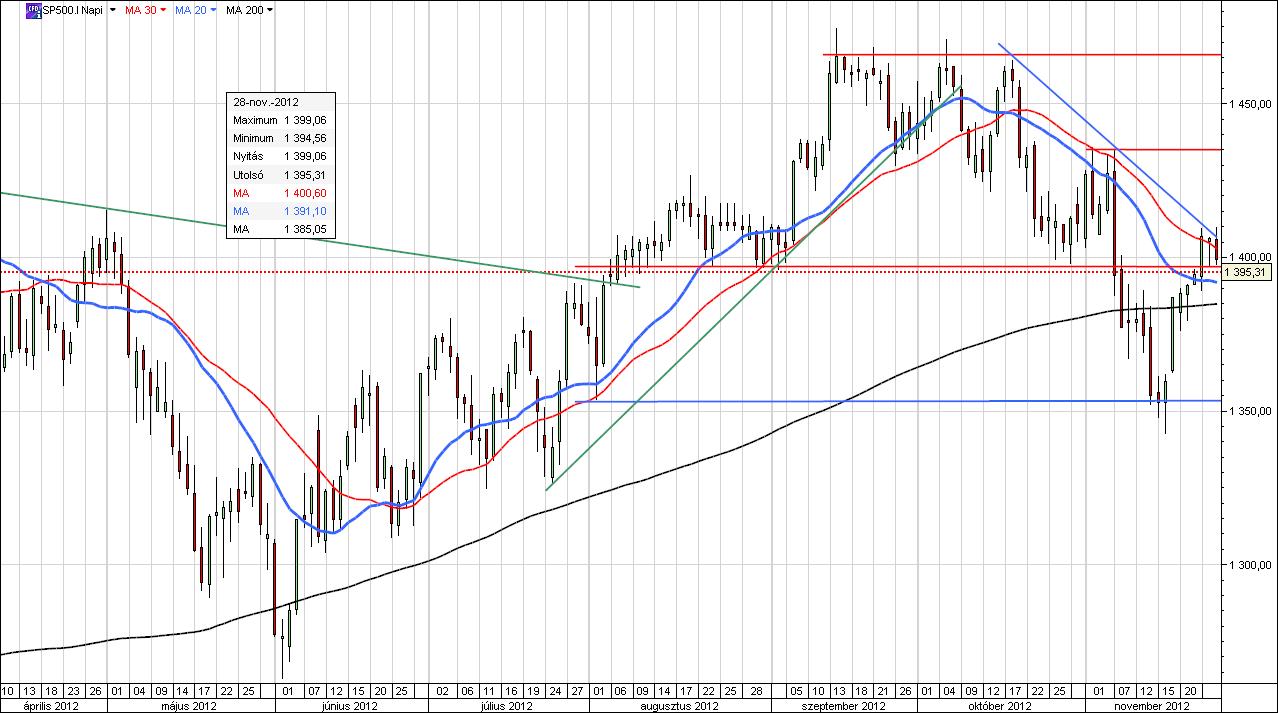Viewport: 1278px width, 713px height.
Task: Select the blue horizontal support line near 1 350
Action: coord(898,401)
